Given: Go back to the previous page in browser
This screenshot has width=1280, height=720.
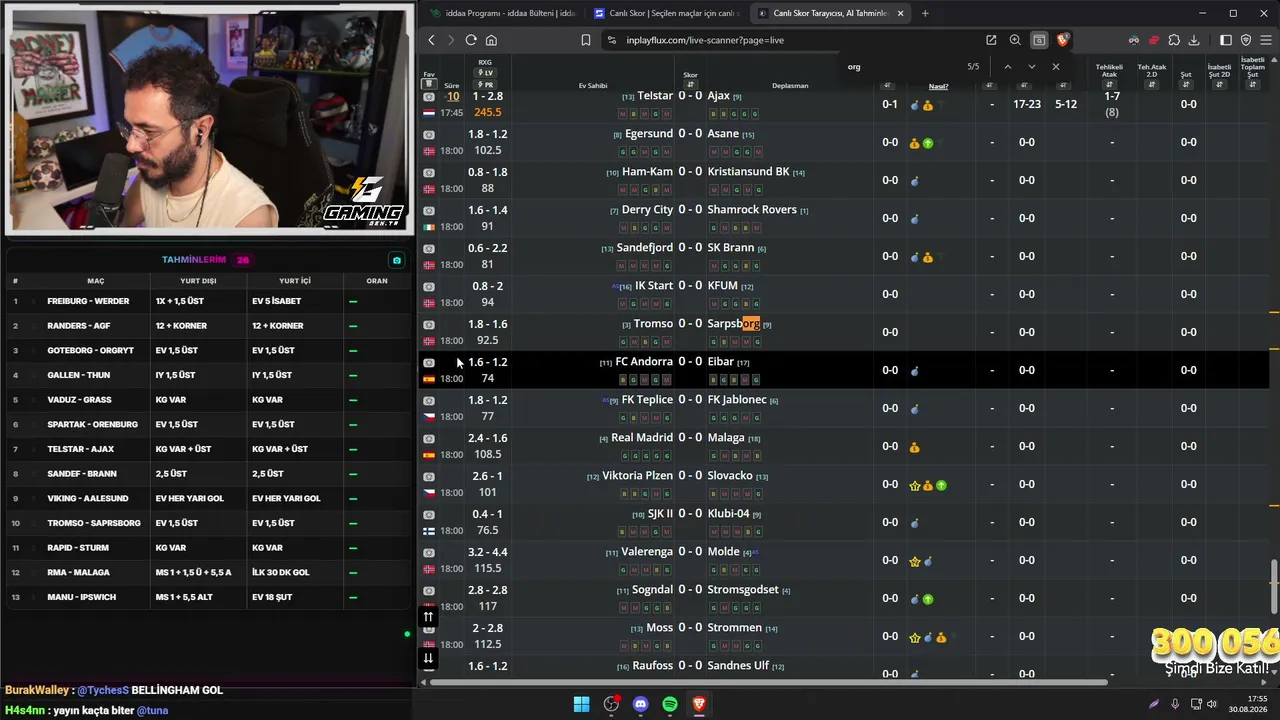Looking at the screenshot, I should (x=431, y=40).
